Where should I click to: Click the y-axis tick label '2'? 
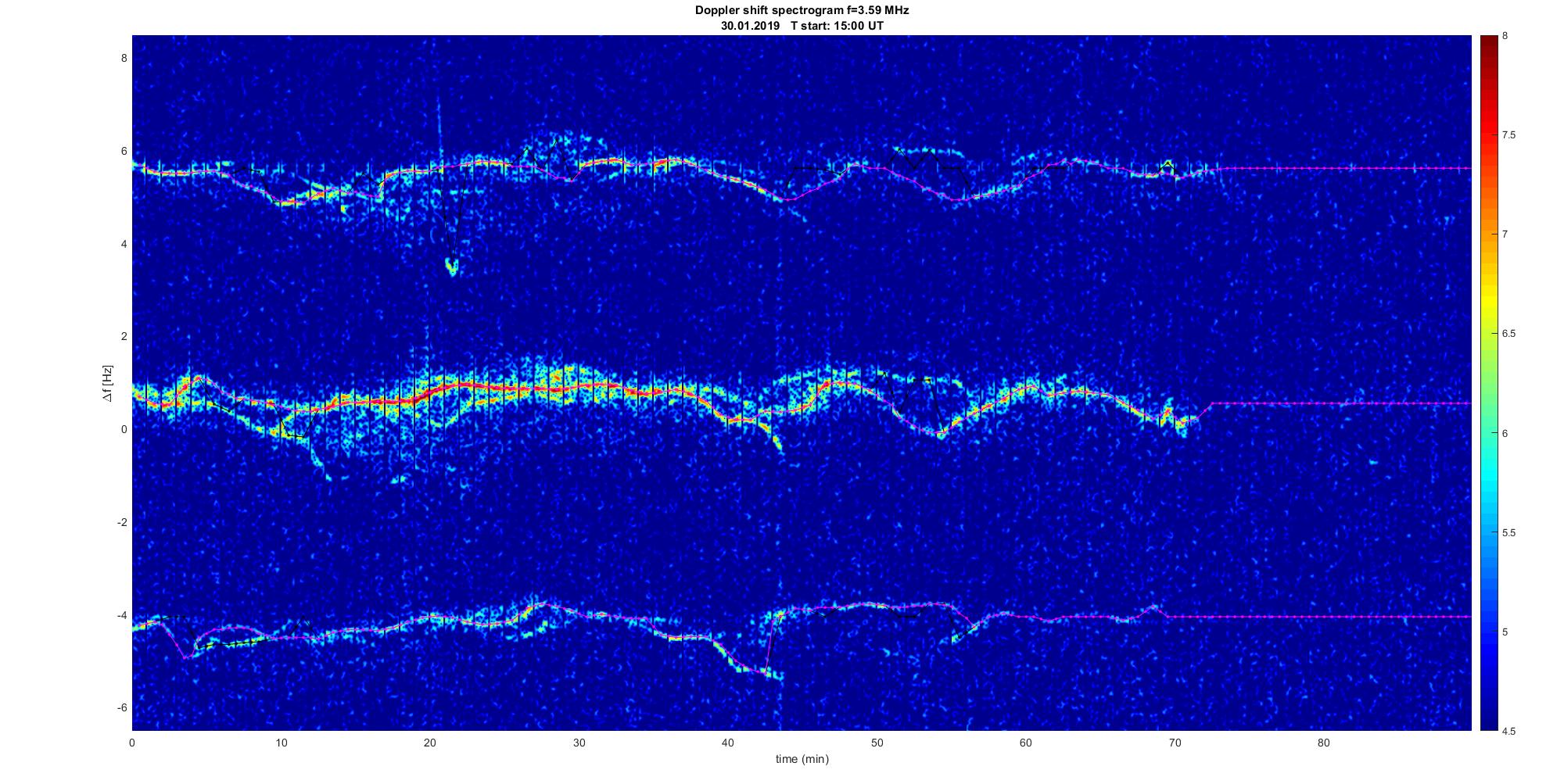click(x=124, y=336)
